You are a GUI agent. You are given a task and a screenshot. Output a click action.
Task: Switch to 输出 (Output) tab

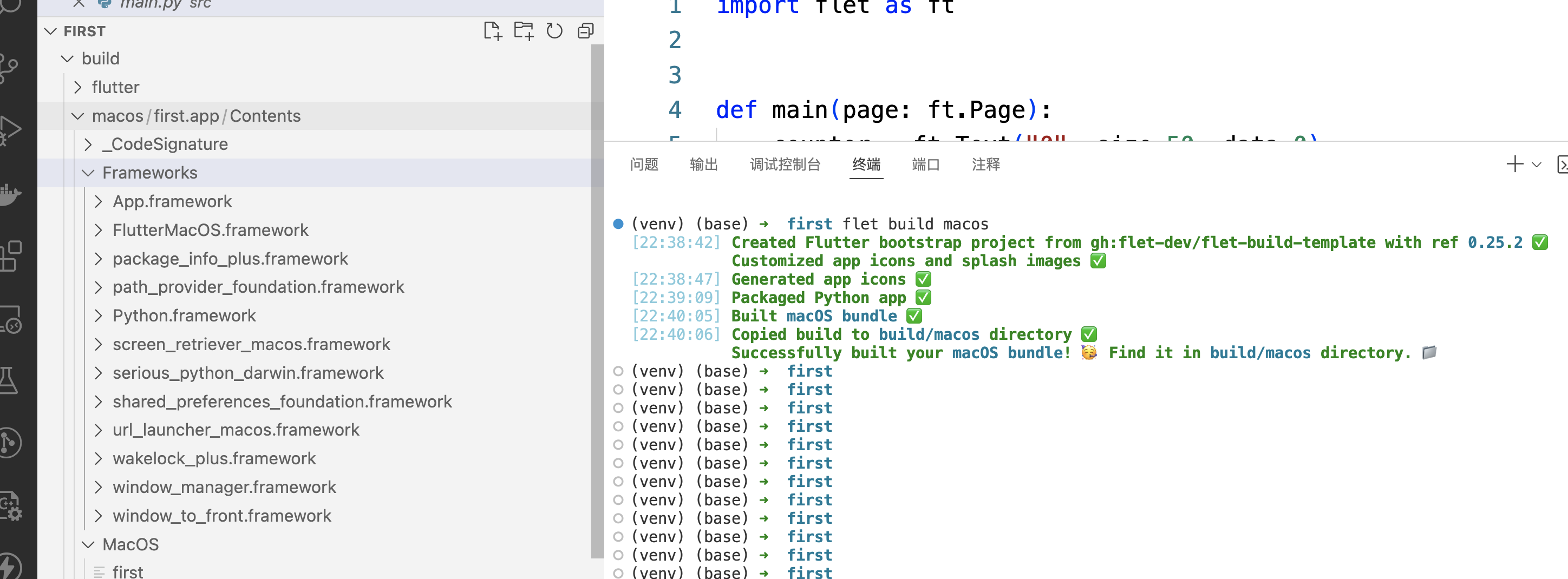pos(704,164)
